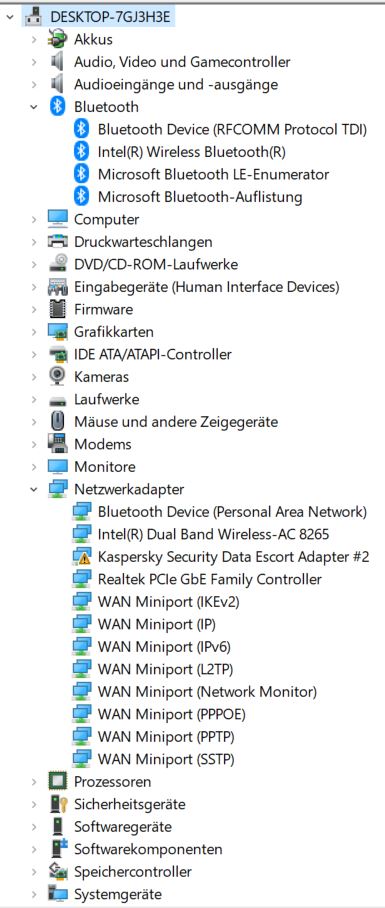This screenshot has height=908, width=385.
Task: Collapse the DESKTOP-7GJ3H3E root node
Action: (x=10, y=17)
